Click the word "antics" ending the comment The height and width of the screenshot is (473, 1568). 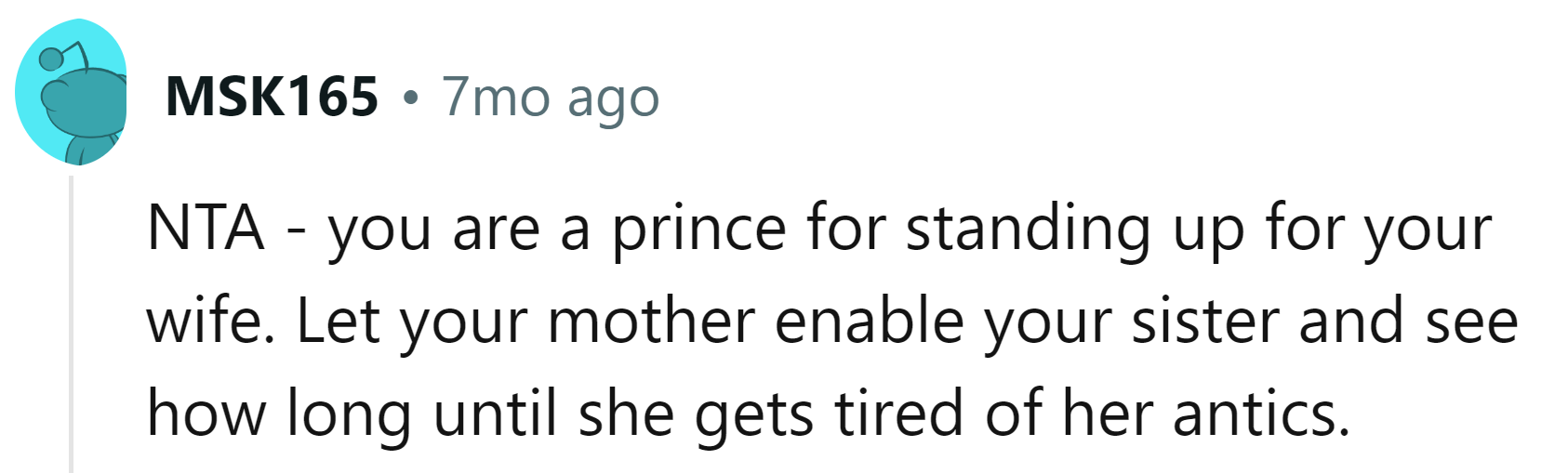coord(1260,414)
